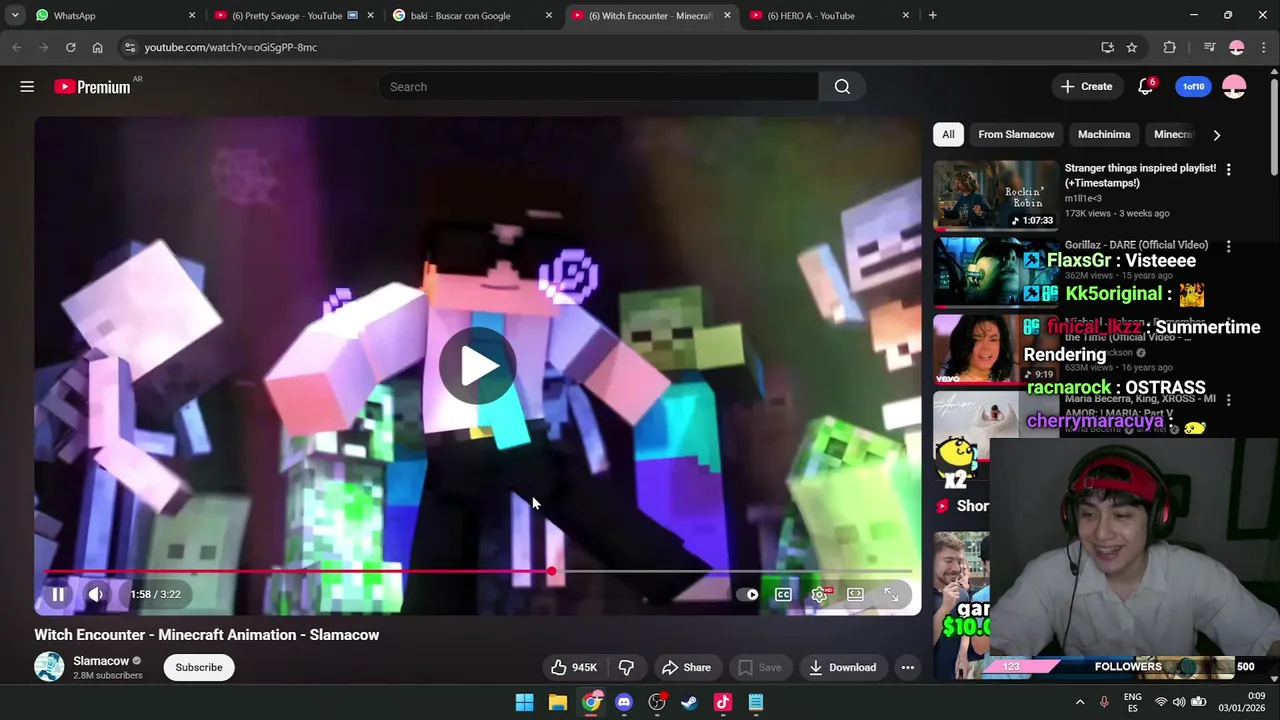Screen dimensions: 1280x720
Task: Open ENG ES language switcher
Action: [x=1132, y=702]
